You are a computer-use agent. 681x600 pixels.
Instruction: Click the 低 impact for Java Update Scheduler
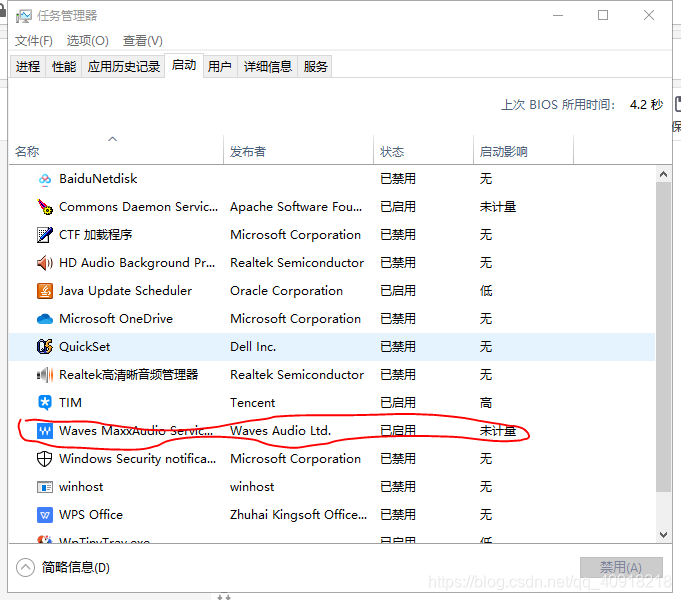[x=486, y=291]
